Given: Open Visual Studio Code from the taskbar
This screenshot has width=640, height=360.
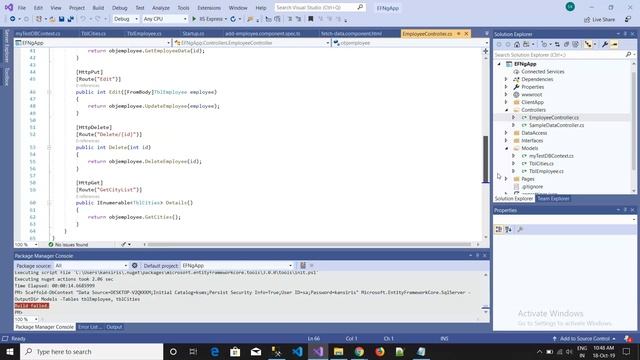Looking at the screenshot, I should point(297,351).
